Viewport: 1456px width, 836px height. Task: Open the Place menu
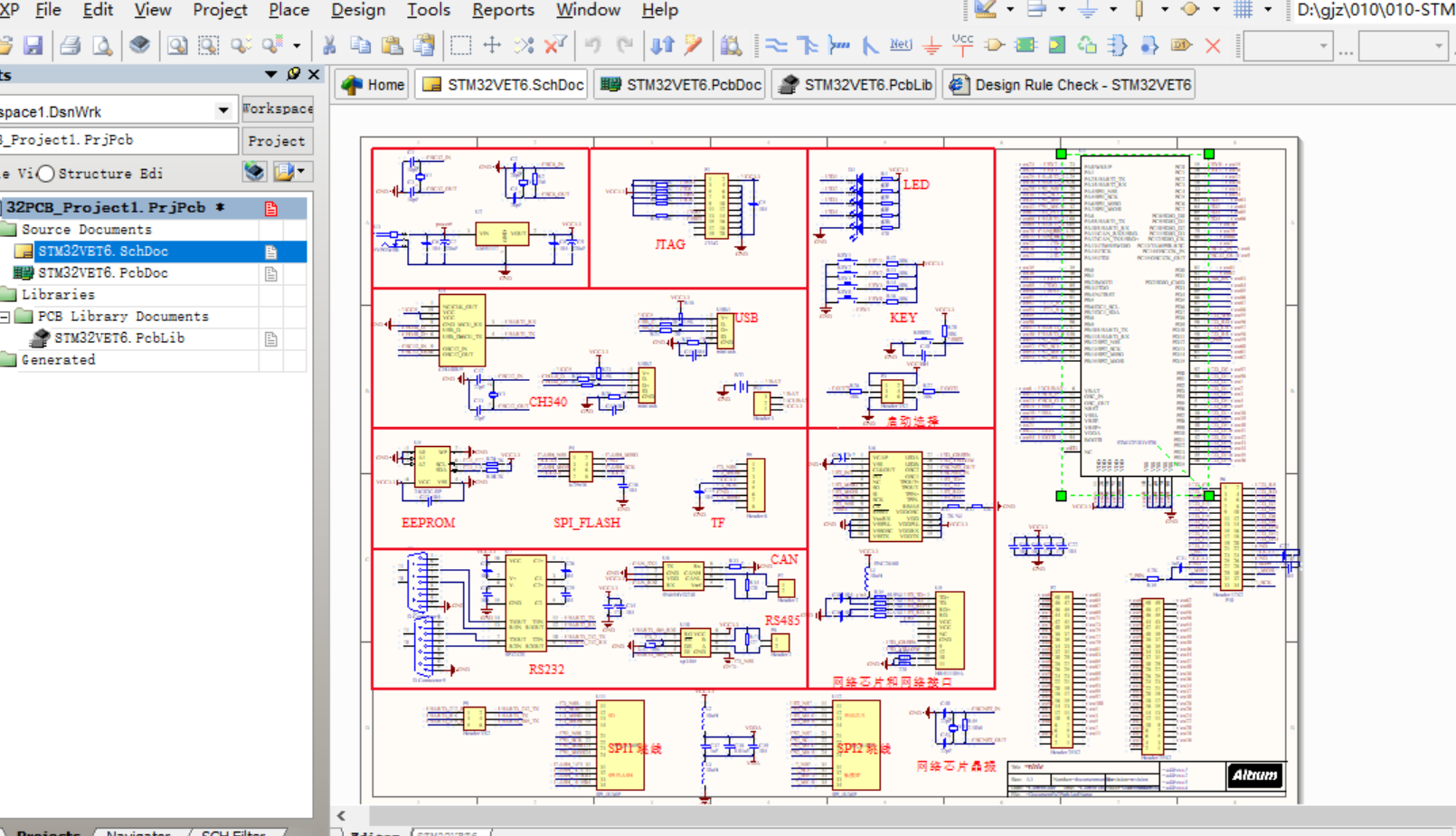click(x=288, y=10)
